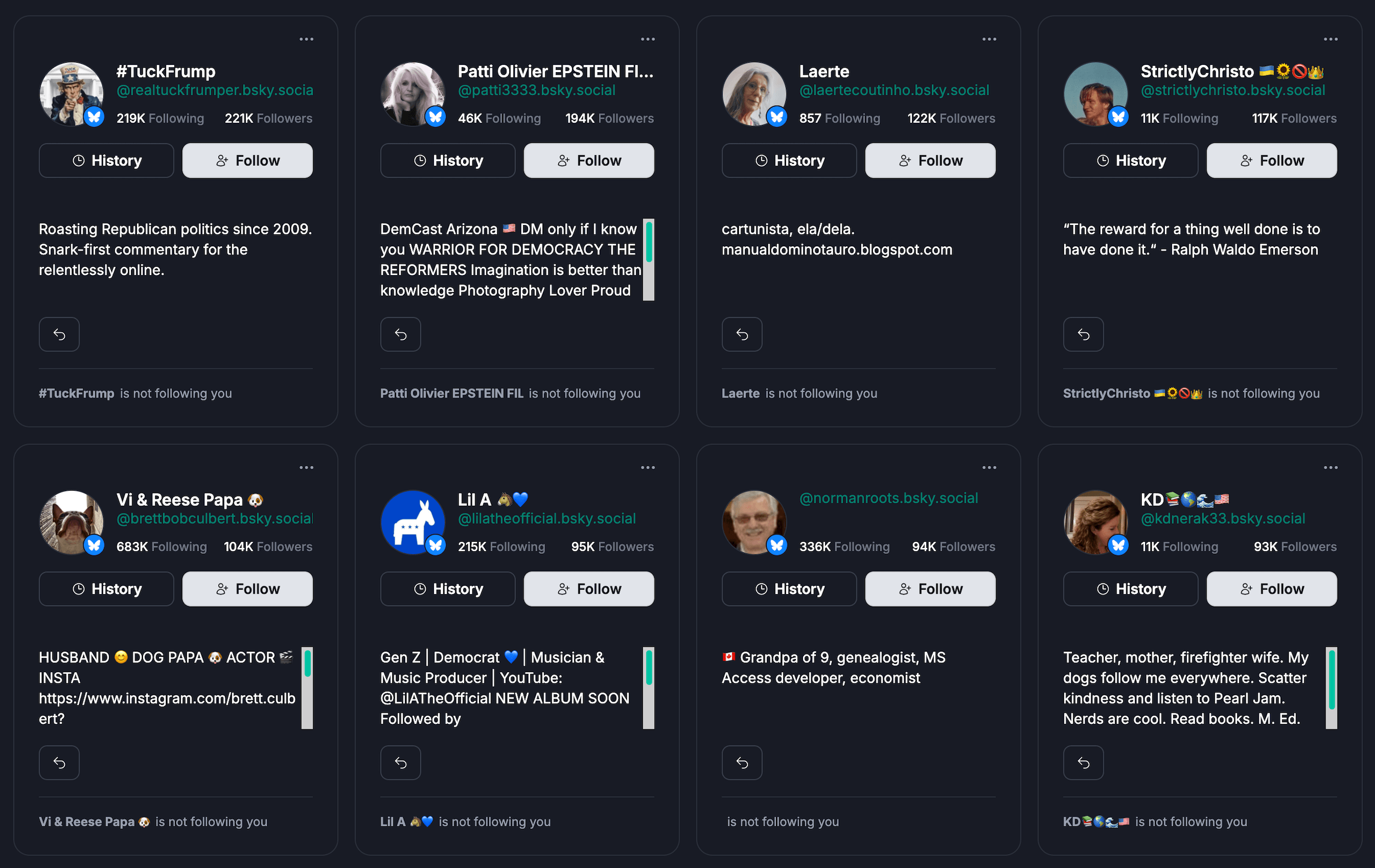Open the more options menu for Laerte
This screenshot has height=868, width=1375.
pyautogui.click(x=989, y=39)
